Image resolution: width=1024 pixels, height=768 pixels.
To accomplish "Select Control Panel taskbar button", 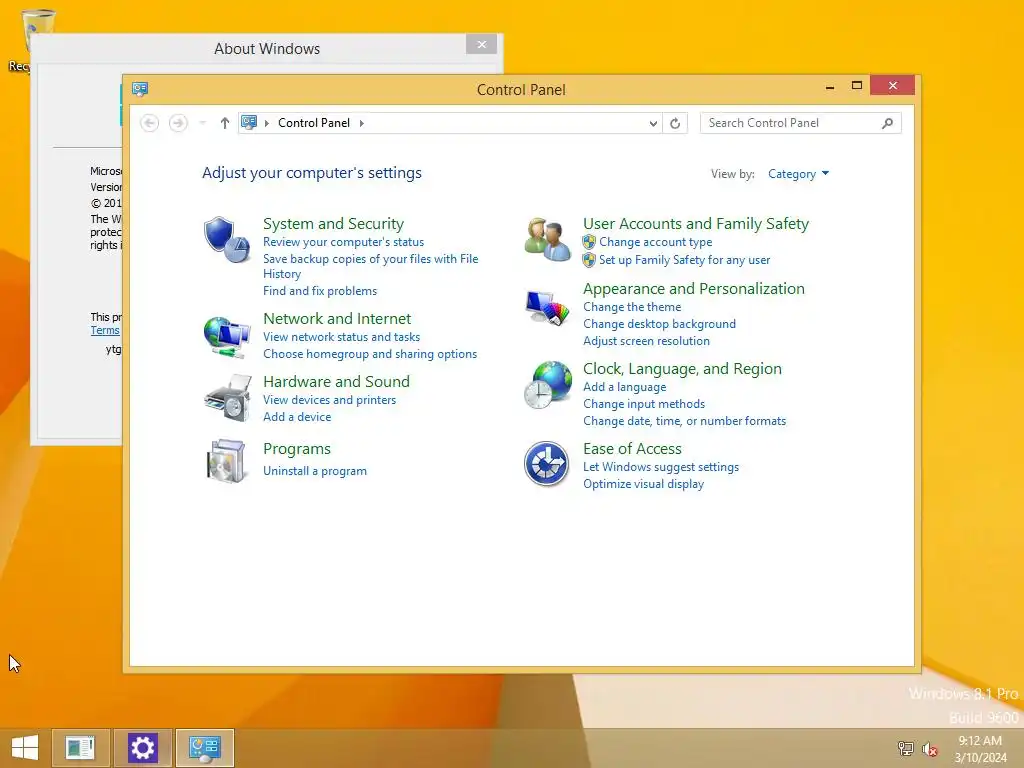I will coord(205,748).
